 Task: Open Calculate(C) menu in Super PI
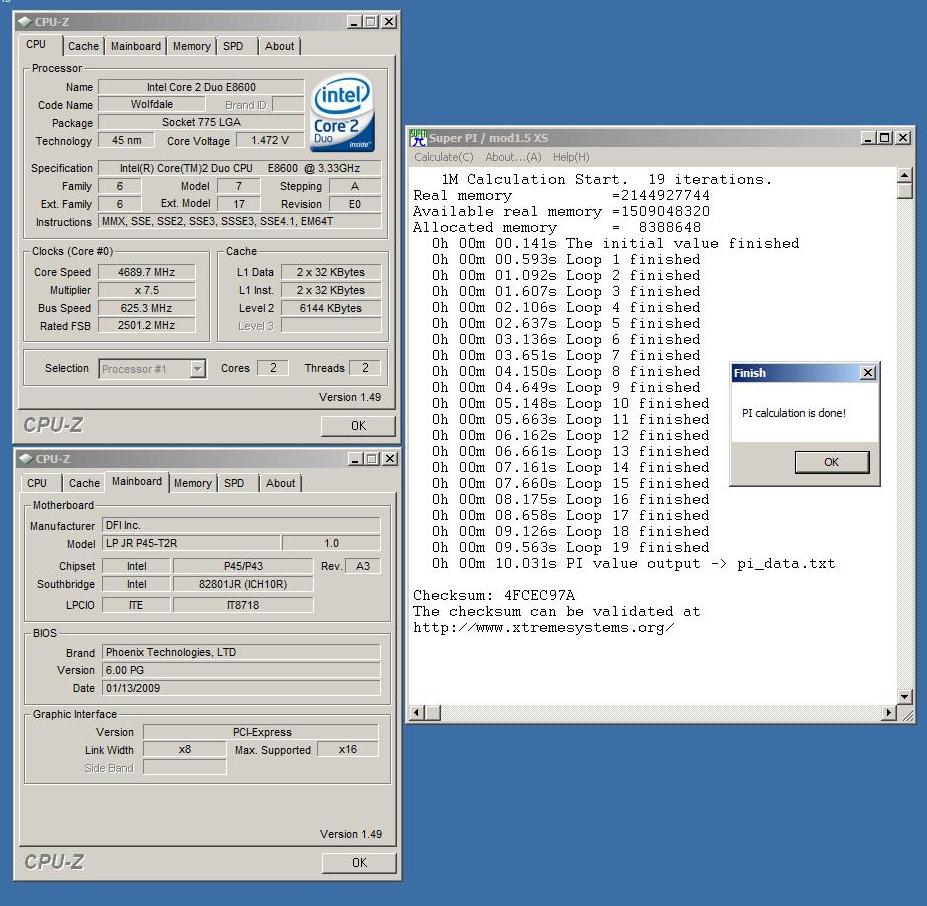(443, 157)
